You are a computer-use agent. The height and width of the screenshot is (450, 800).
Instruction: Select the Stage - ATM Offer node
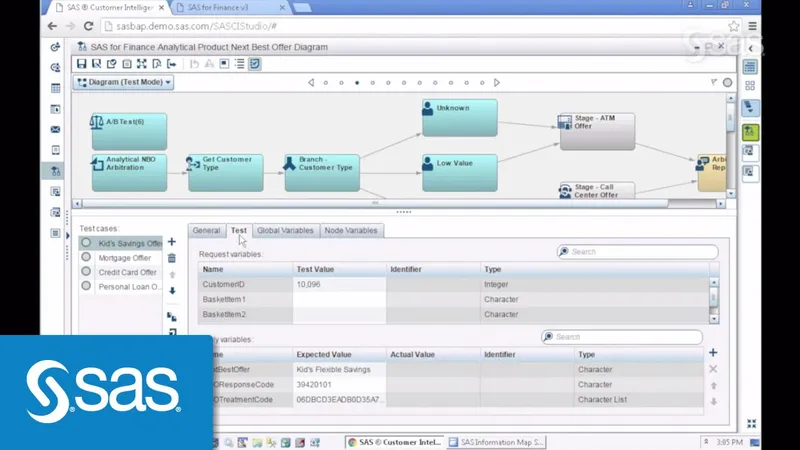(597, 131)
